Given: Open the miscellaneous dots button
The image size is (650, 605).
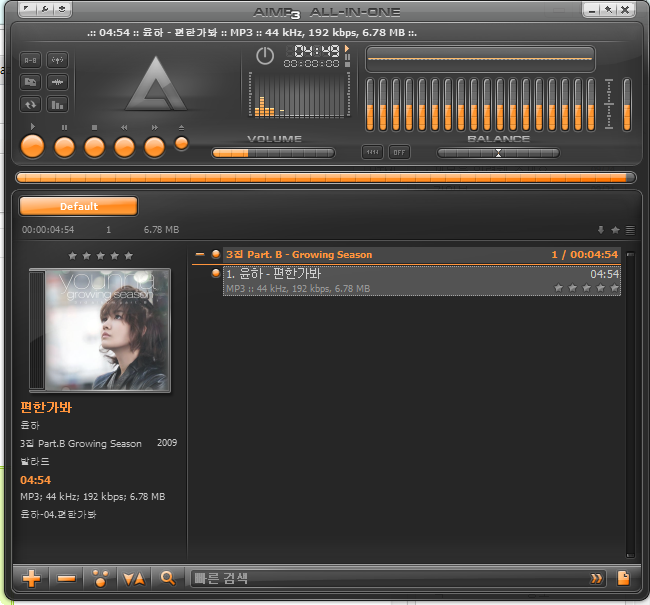Looking at the screenshot, I should click(x=100, y=578).
